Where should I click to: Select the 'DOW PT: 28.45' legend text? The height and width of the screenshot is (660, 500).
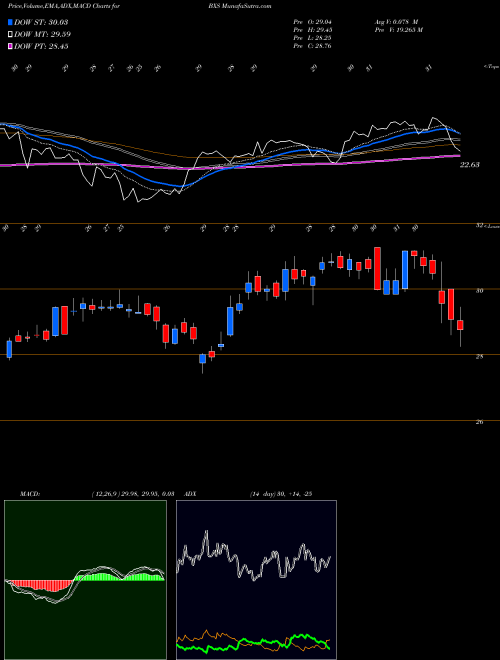[41, 46]
